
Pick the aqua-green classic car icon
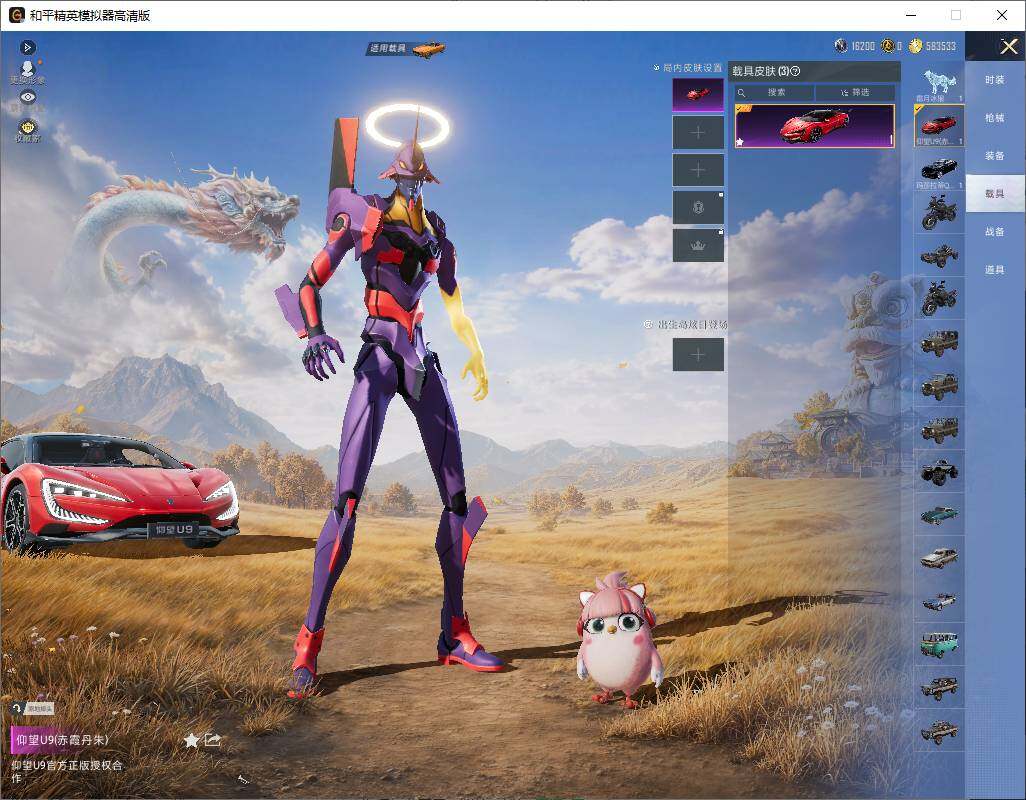coord(939,515)
